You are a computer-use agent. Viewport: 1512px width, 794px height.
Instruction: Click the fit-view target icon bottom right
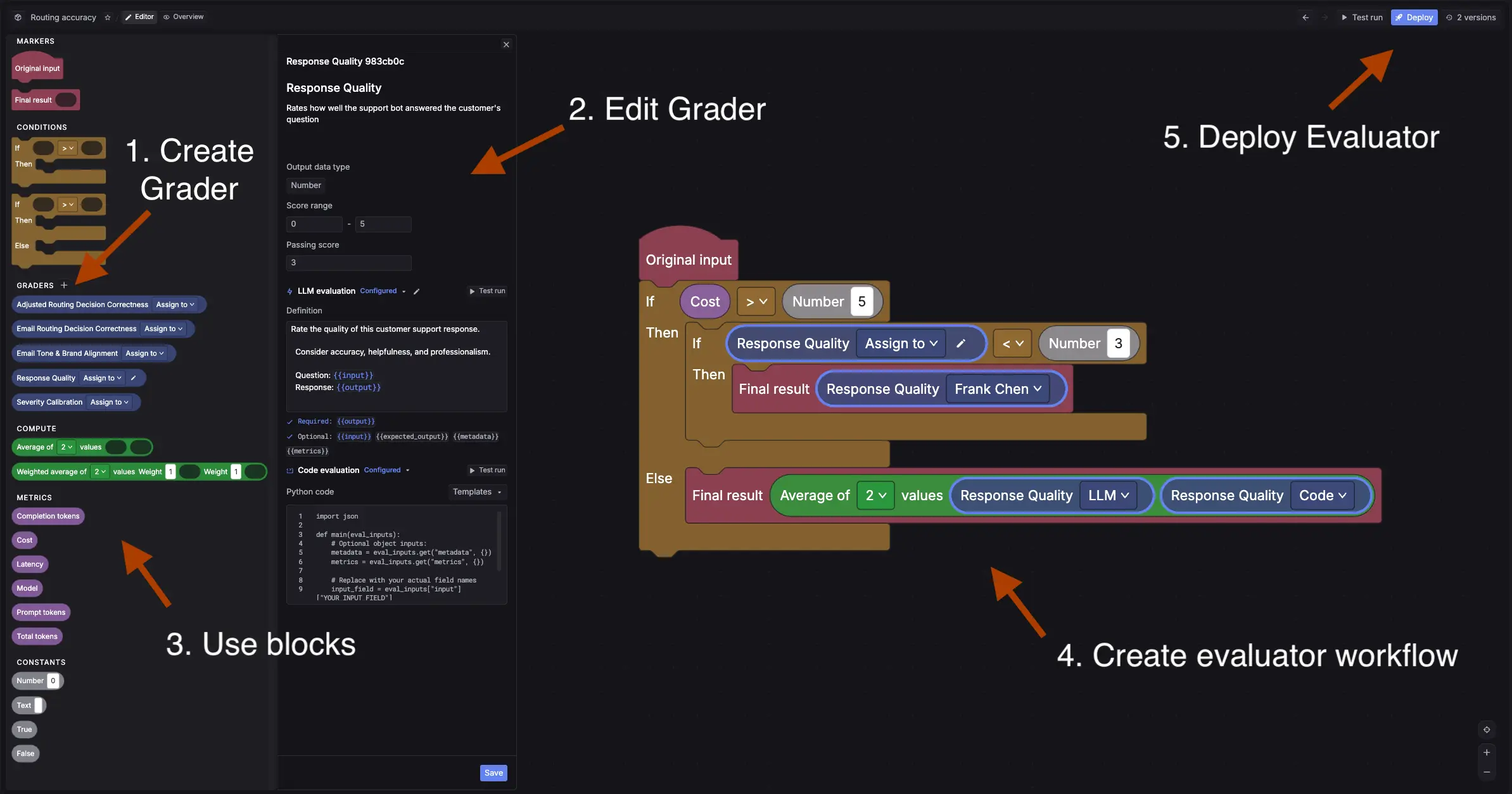pos(1486,729)
